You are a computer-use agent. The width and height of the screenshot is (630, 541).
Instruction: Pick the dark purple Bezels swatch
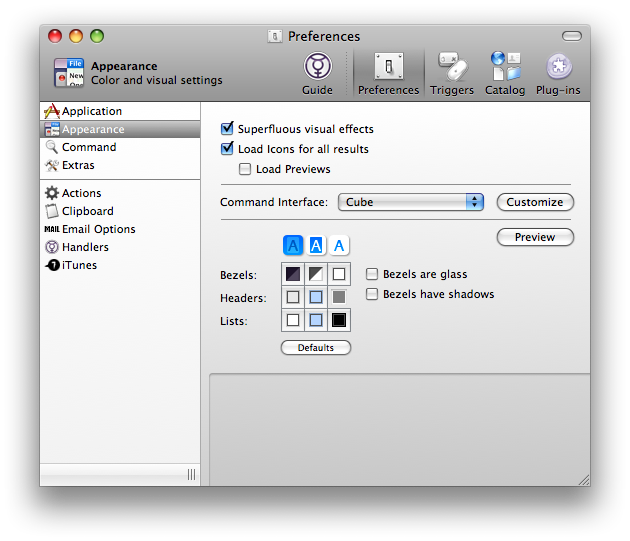(x=293, y=274)
